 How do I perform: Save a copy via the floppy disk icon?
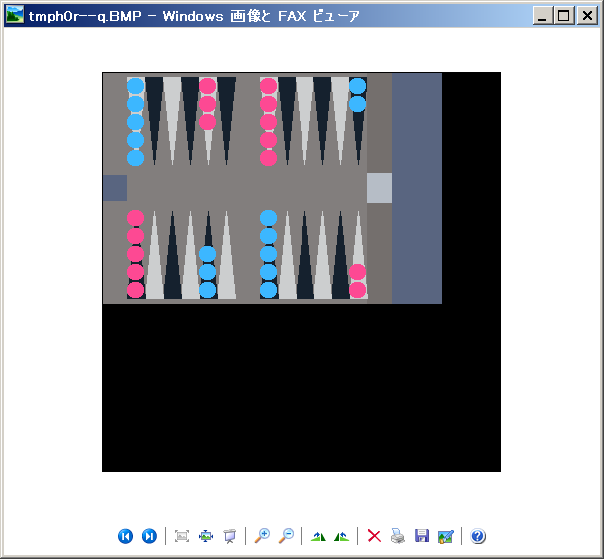coord(422,536)
